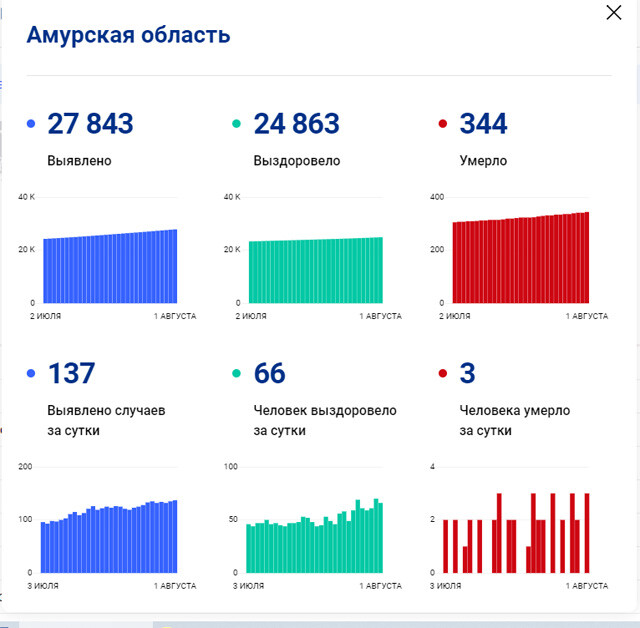Click the blue daily cases bar chart

tap(109, 537)
